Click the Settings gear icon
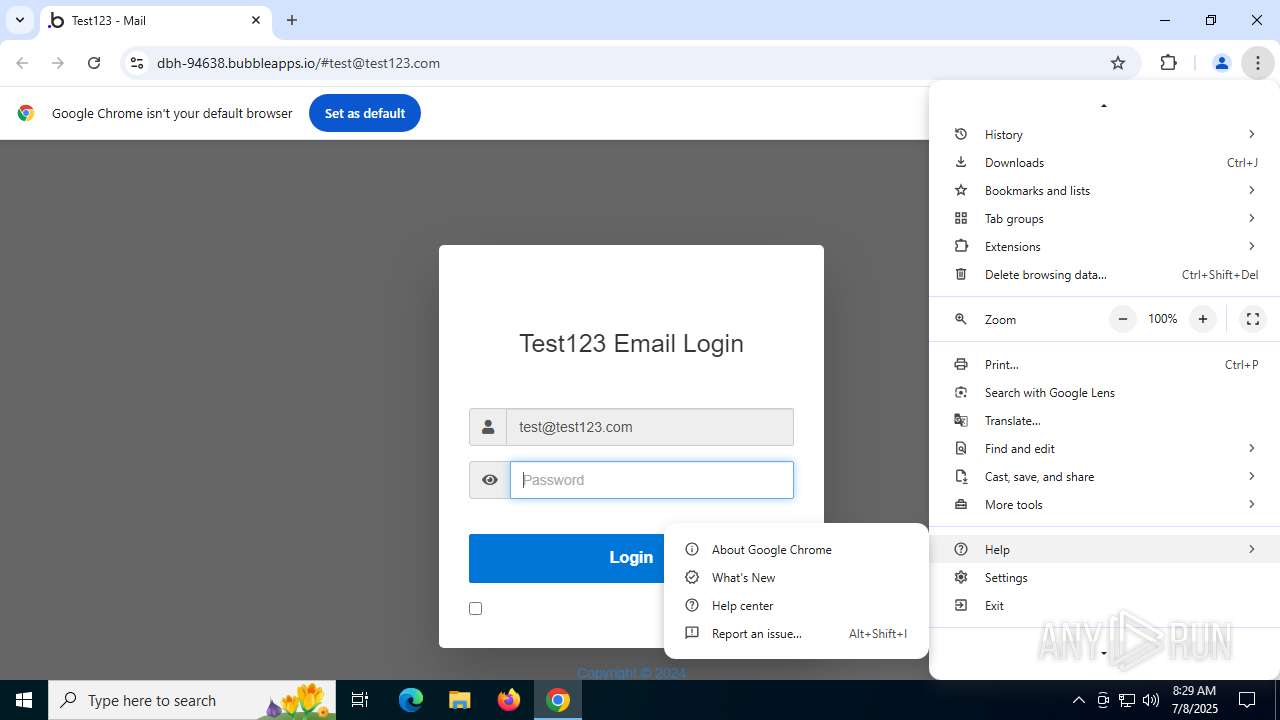Screen dimensions: 1280x720 (x=961, y=577)
